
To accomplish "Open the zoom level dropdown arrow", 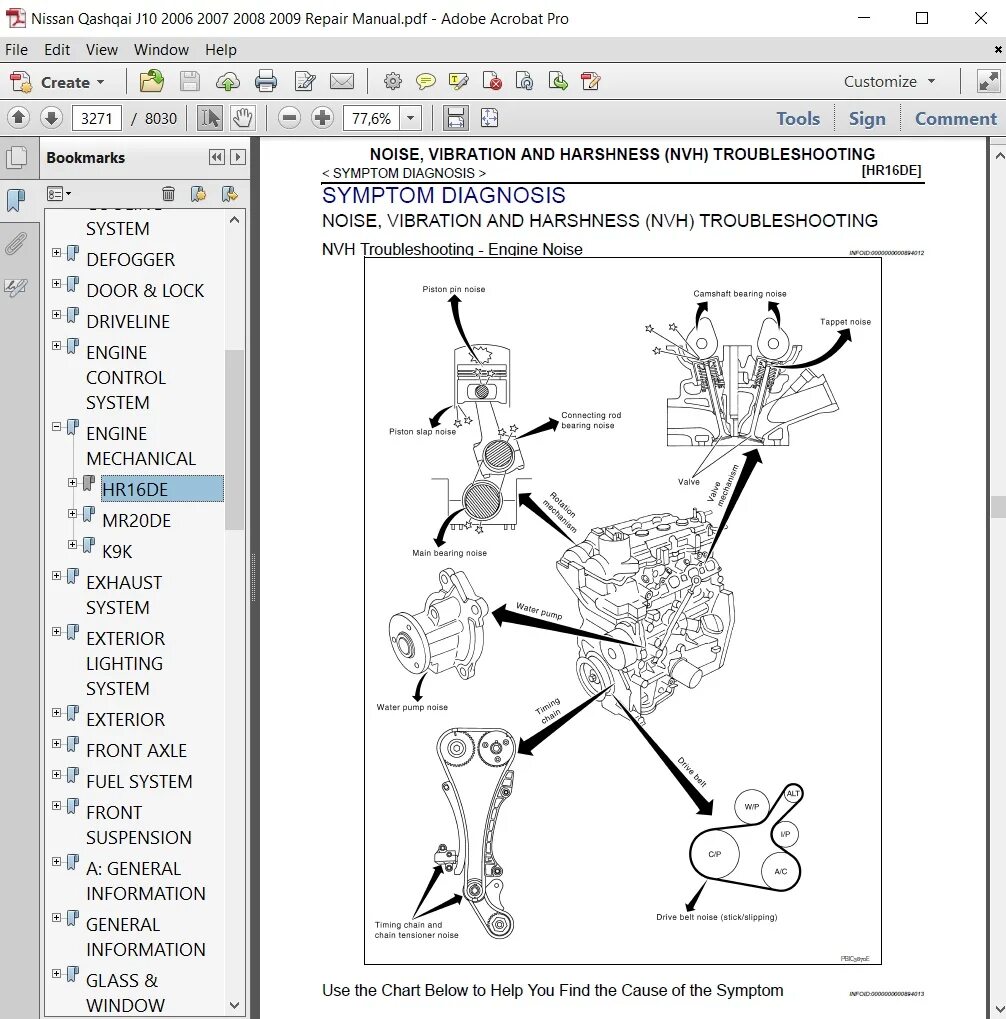I will coord(411,118).
